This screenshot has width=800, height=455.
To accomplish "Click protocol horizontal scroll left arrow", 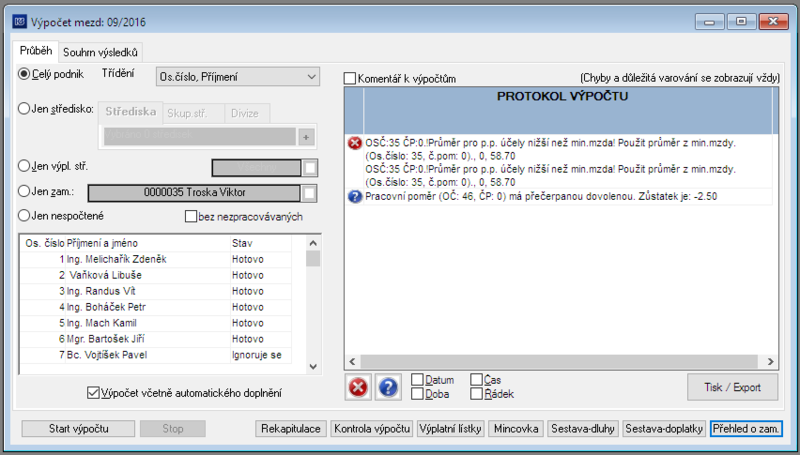I will [352, 361].
